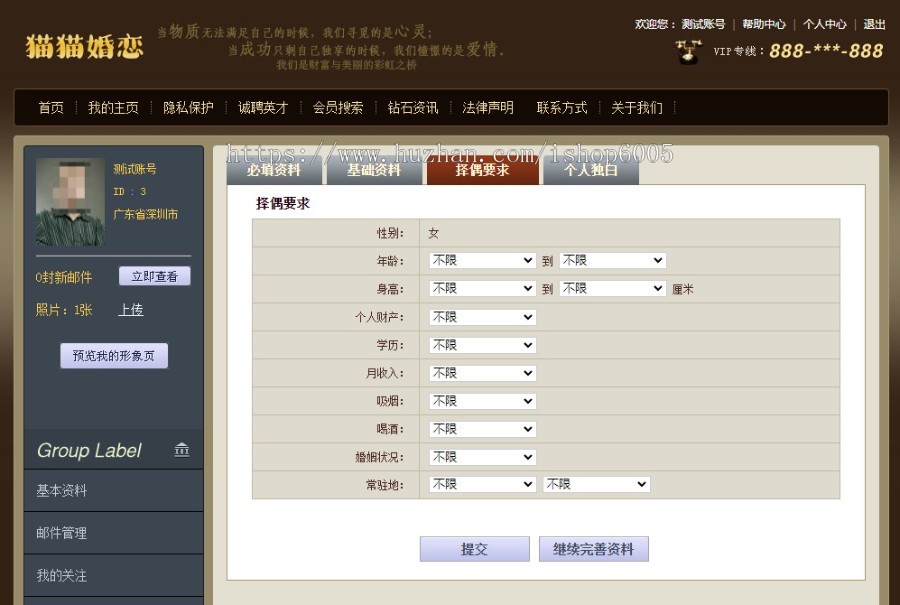This screenshot has height=605, width=900.
Task: Open 关于我们 in the navigation bar
Action: pos(637,108)
